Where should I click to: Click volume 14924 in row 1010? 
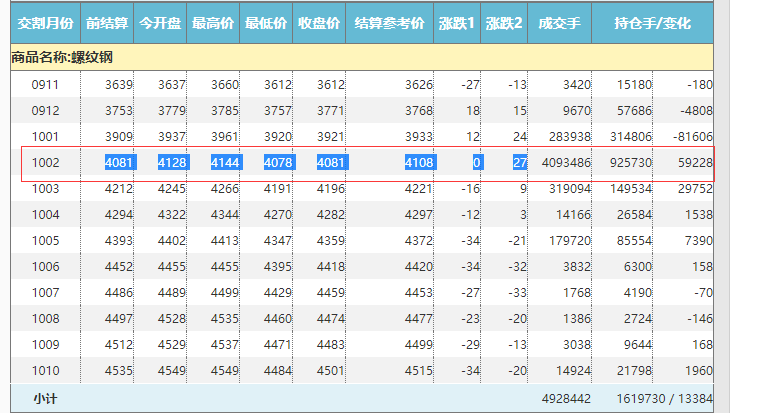[573, 371]
